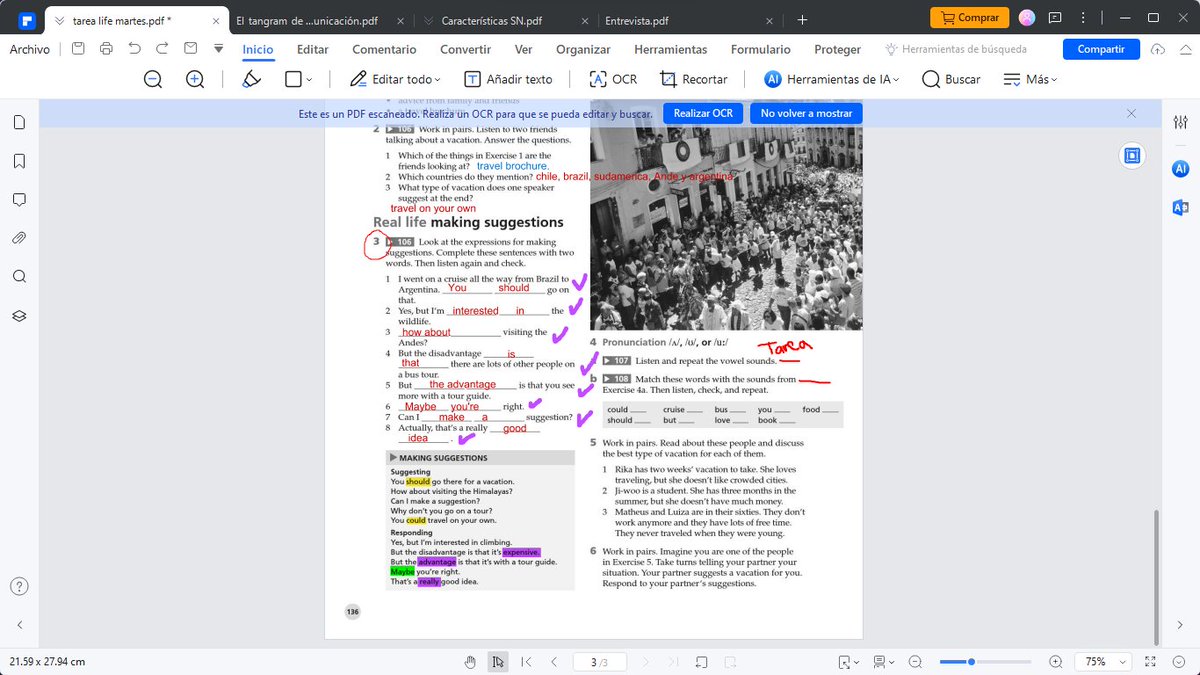1200x675 pixels.
Task: Switch to the Editar tab
Action: click(x=313, y=49)
